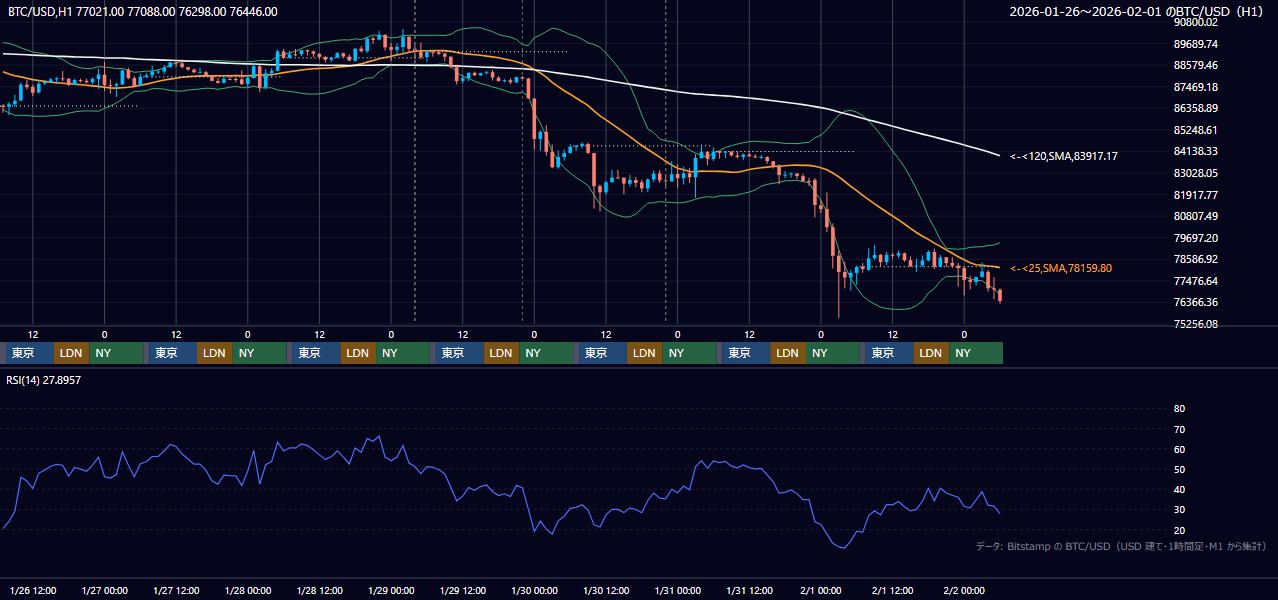Select the 1/27 12:00 time label
Viewport: 1278px width, 600px height.
click(176, 590)
